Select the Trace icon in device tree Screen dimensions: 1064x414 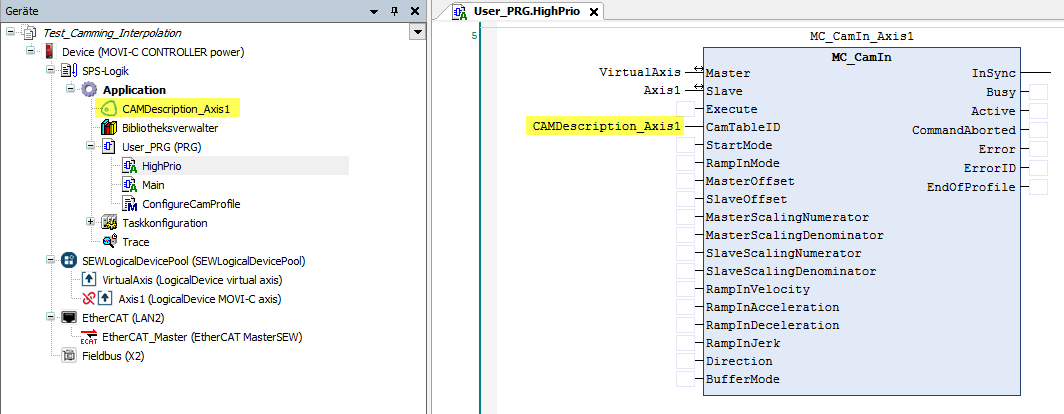[109, 242]
